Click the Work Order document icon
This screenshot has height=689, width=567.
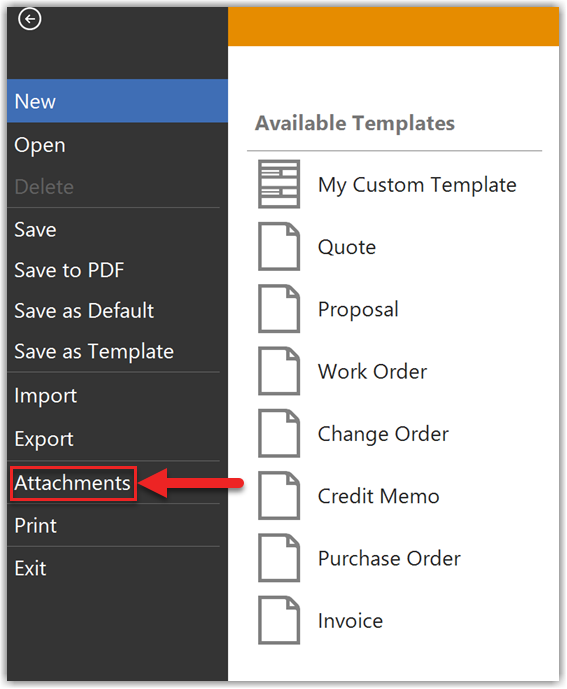pos(279,371)
